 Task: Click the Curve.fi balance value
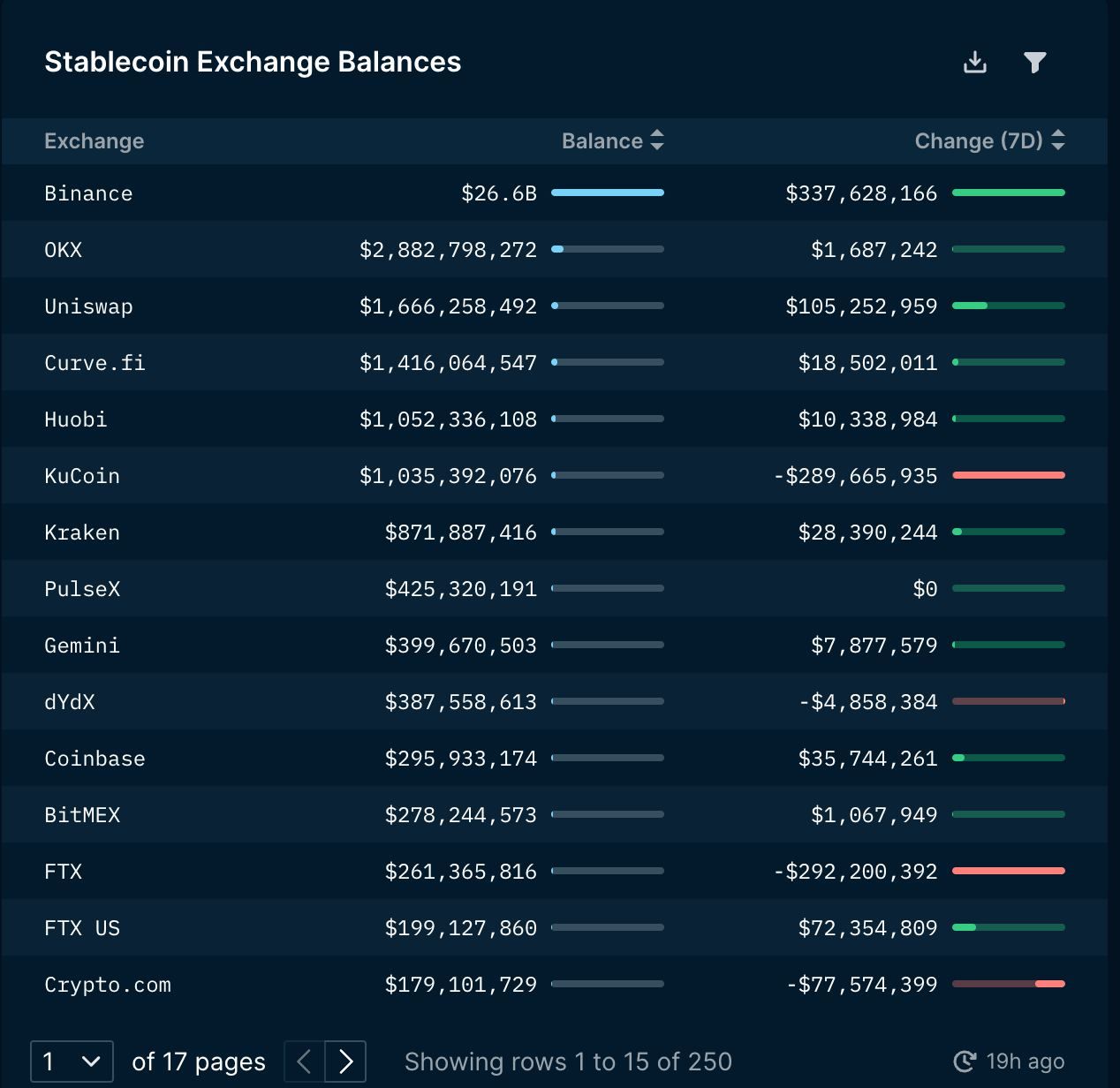448,363
